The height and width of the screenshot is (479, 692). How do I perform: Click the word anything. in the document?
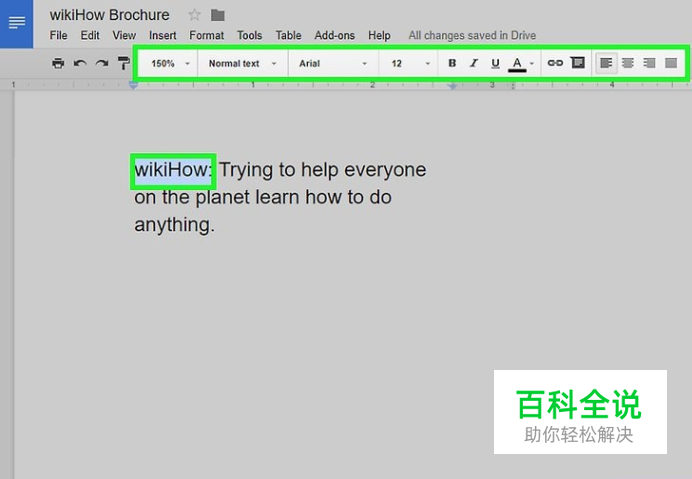174,225
